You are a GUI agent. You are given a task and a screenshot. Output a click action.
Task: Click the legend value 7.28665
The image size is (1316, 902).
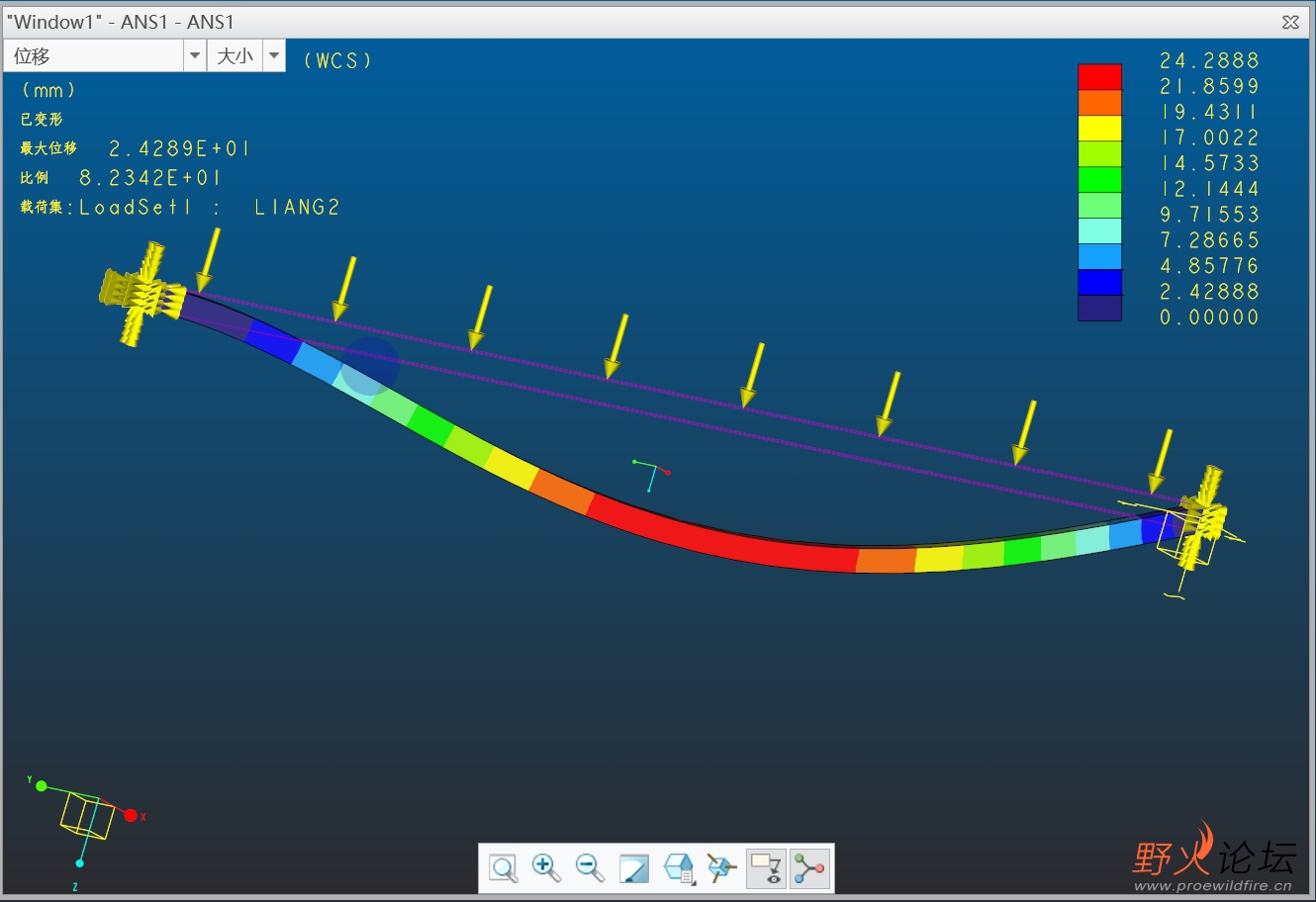click(x=1209, y=240)
